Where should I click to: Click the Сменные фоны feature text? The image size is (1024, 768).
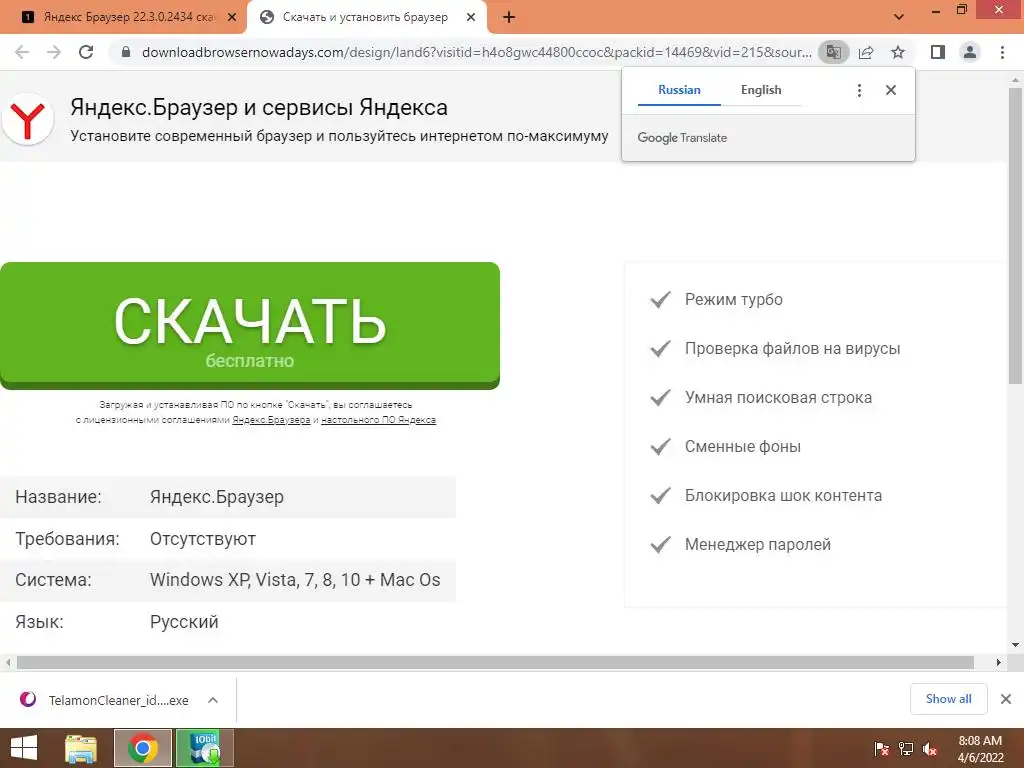pyautogui.click(x=743, y=447)
